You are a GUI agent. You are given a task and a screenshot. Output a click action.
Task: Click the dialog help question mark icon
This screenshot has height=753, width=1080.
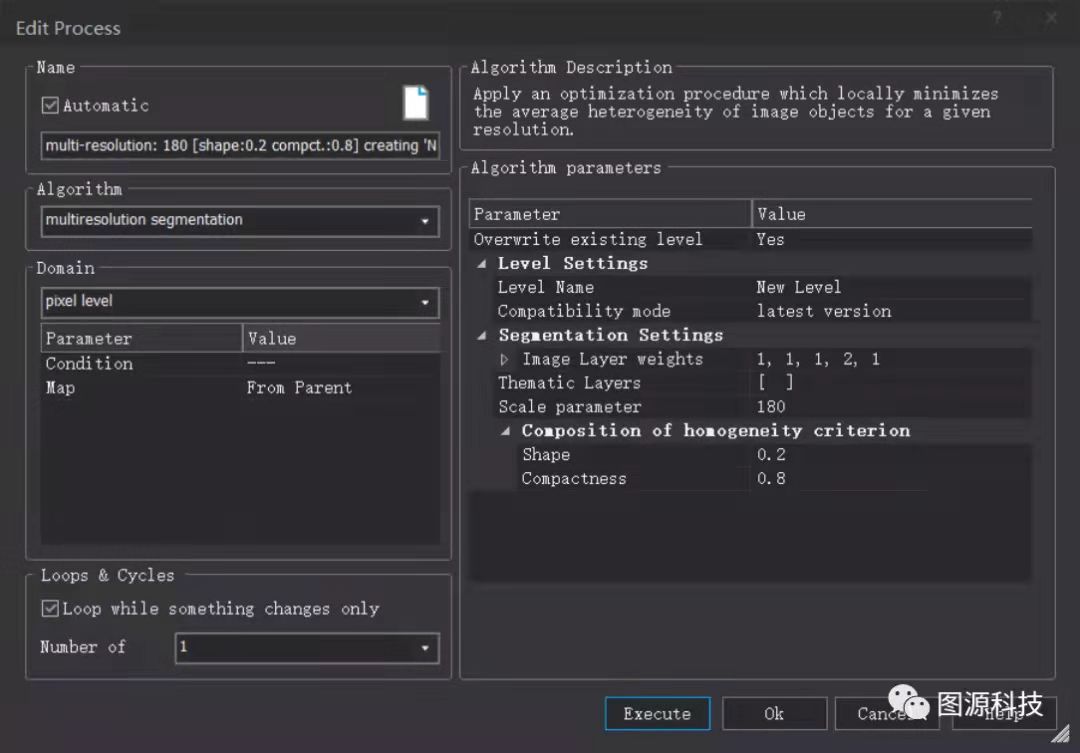click(996, 17)
